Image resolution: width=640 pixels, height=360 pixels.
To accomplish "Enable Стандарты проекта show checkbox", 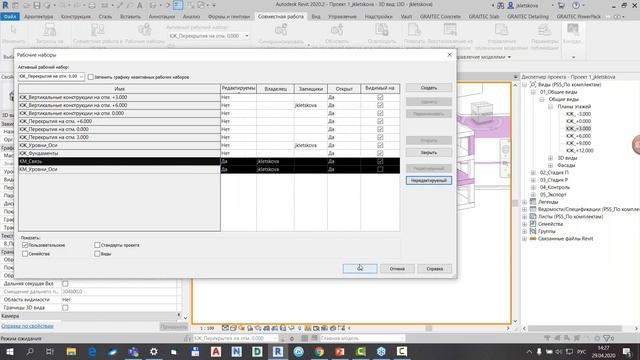I will point(97,245).
